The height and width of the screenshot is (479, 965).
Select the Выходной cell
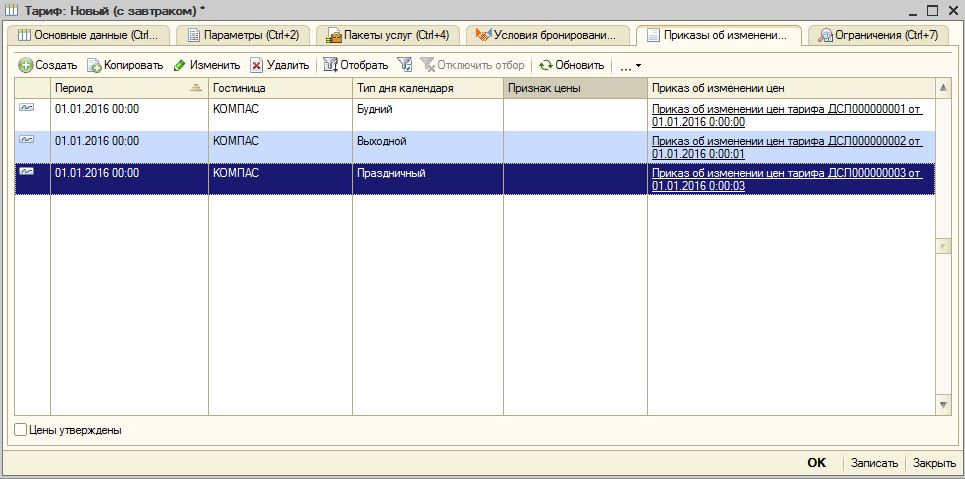pos(428,147)
